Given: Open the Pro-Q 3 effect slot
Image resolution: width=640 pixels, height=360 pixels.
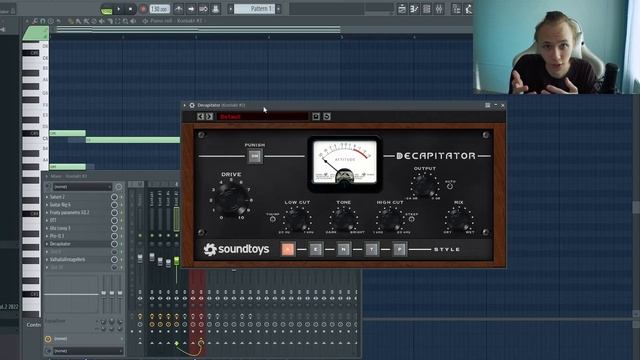Looking at the screenshot, I should 79,236.
